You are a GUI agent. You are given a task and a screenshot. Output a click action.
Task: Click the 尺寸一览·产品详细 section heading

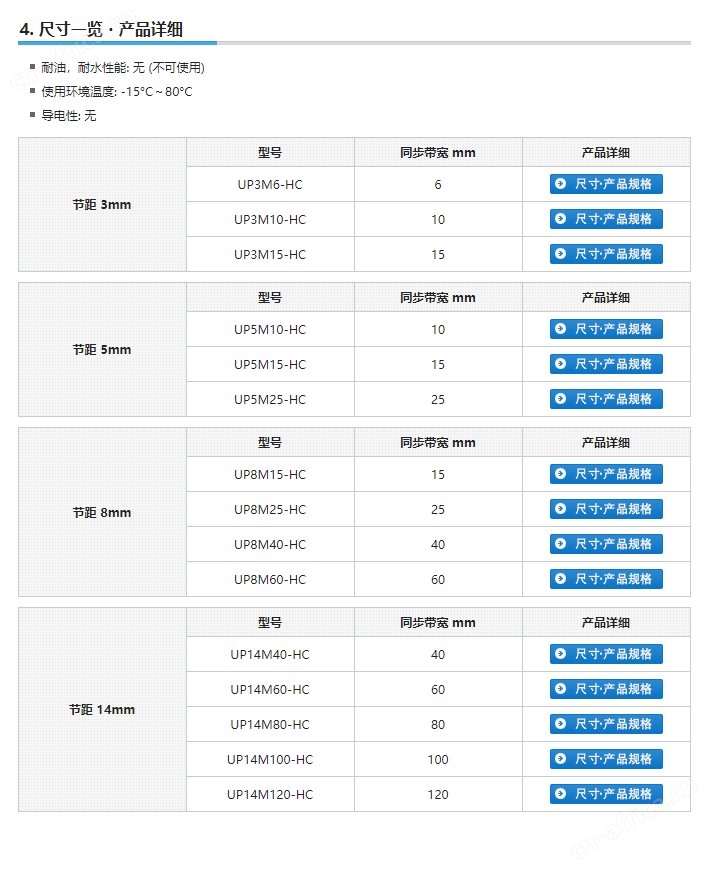[101, 29]
